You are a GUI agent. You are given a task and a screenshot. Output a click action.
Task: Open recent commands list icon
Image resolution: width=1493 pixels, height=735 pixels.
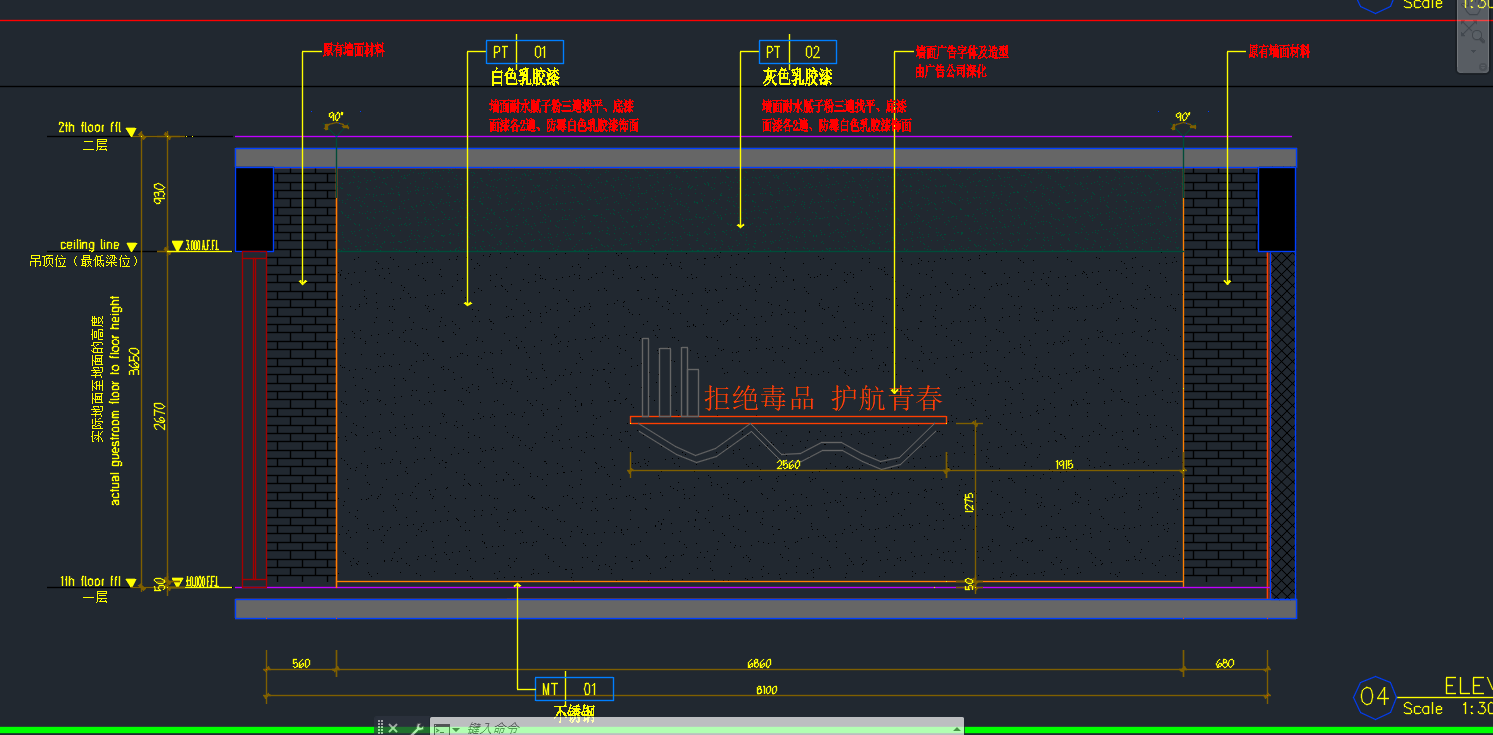(445, 729)
